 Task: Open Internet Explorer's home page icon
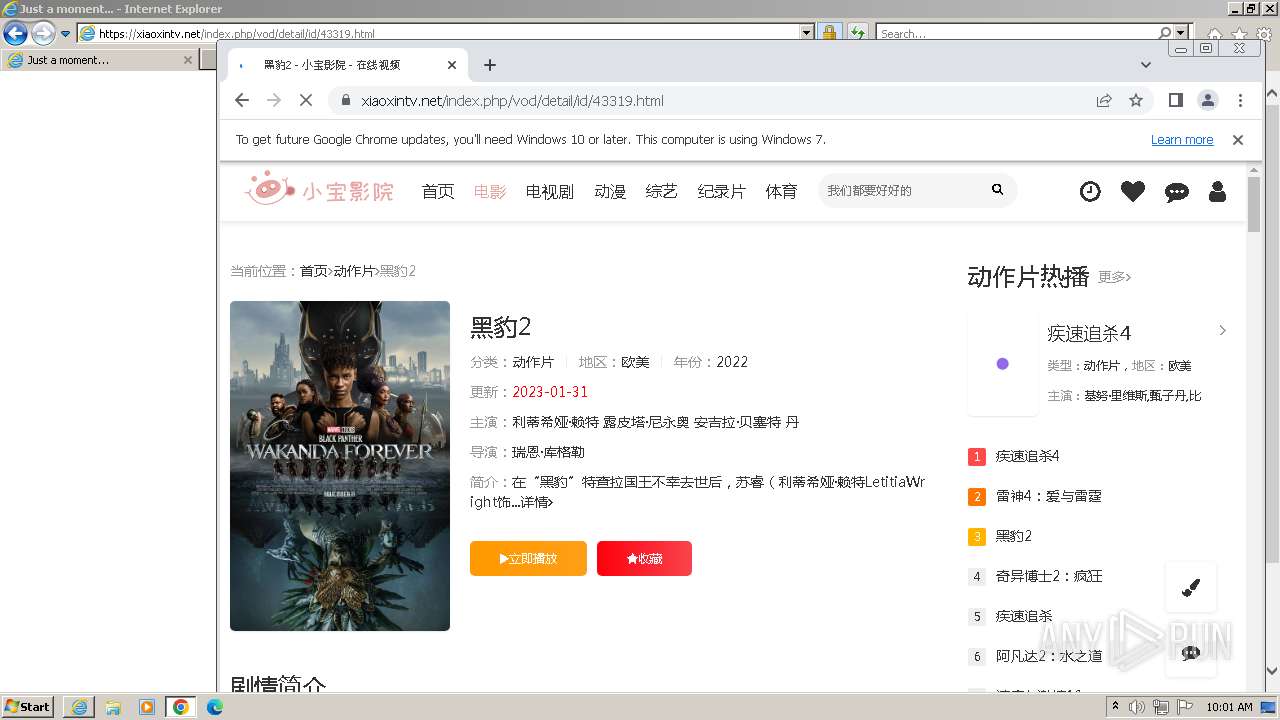pos(1214,33)
